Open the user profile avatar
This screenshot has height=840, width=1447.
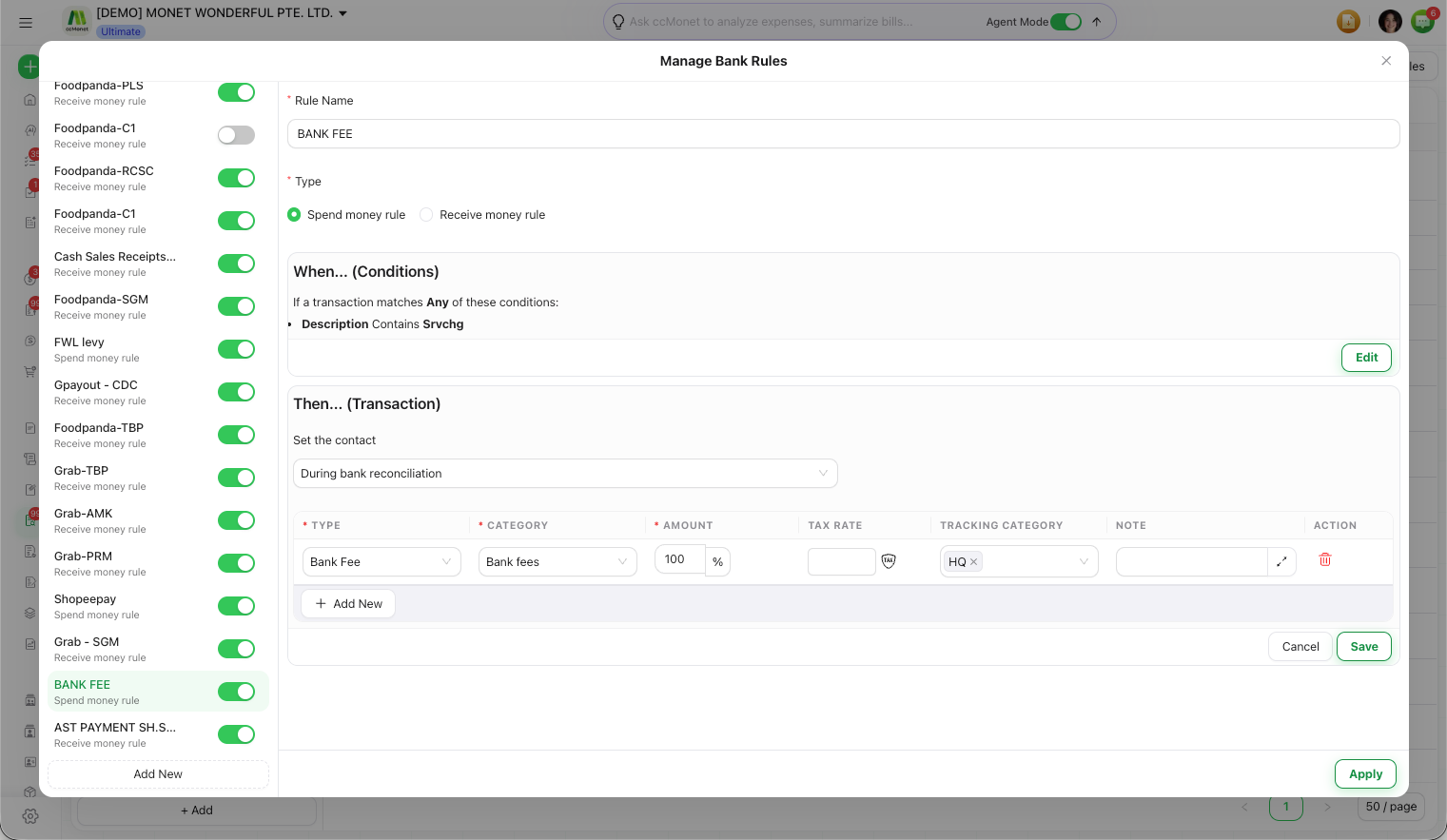pos(1390,21)
